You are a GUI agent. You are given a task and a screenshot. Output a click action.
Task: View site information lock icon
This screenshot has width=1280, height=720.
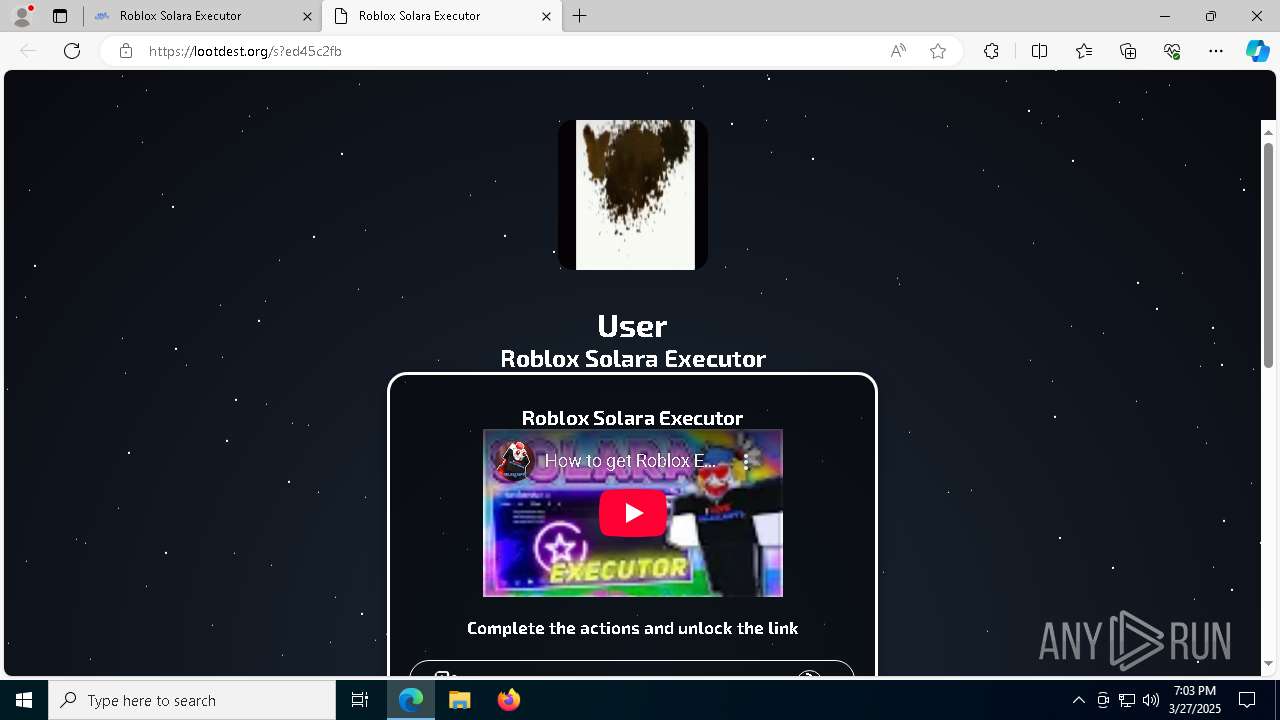pos(125,51)
